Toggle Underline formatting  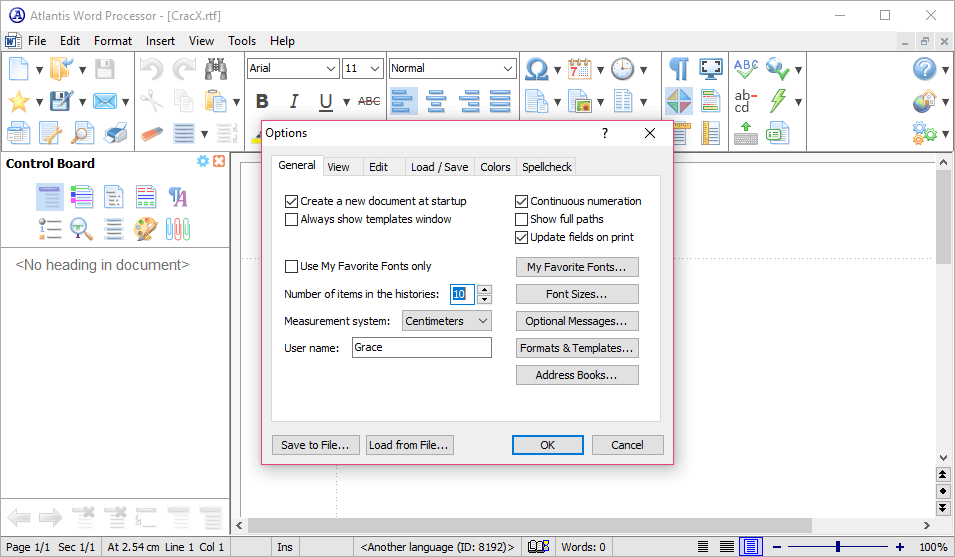[x=326, y=101]
